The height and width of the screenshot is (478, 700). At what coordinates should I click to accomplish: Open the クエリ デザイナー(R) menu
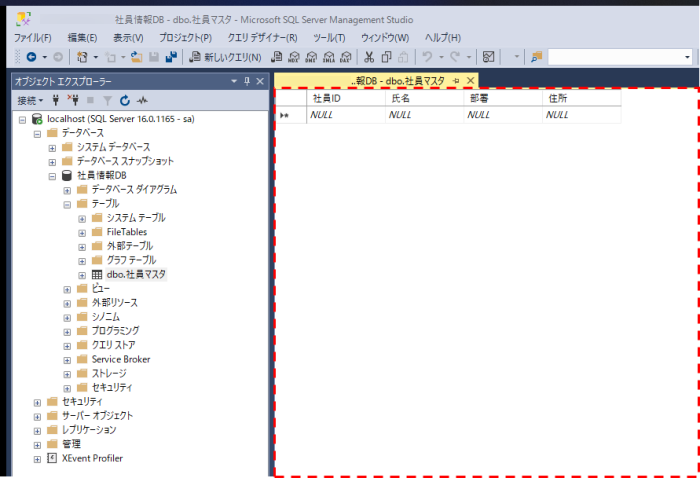coord(263,38)
